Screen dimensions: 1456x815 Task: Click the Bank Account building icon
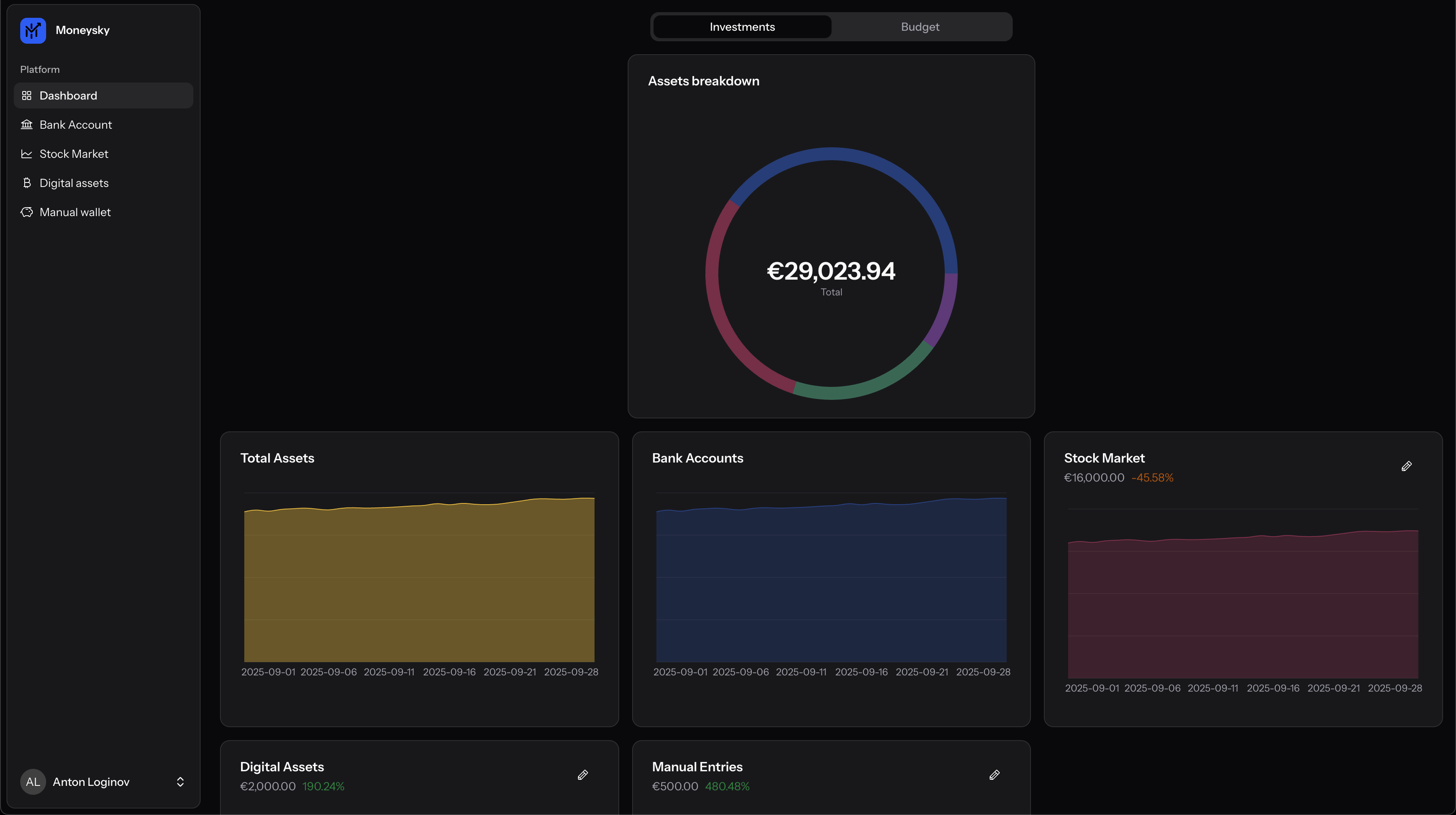tap(27, 124)
